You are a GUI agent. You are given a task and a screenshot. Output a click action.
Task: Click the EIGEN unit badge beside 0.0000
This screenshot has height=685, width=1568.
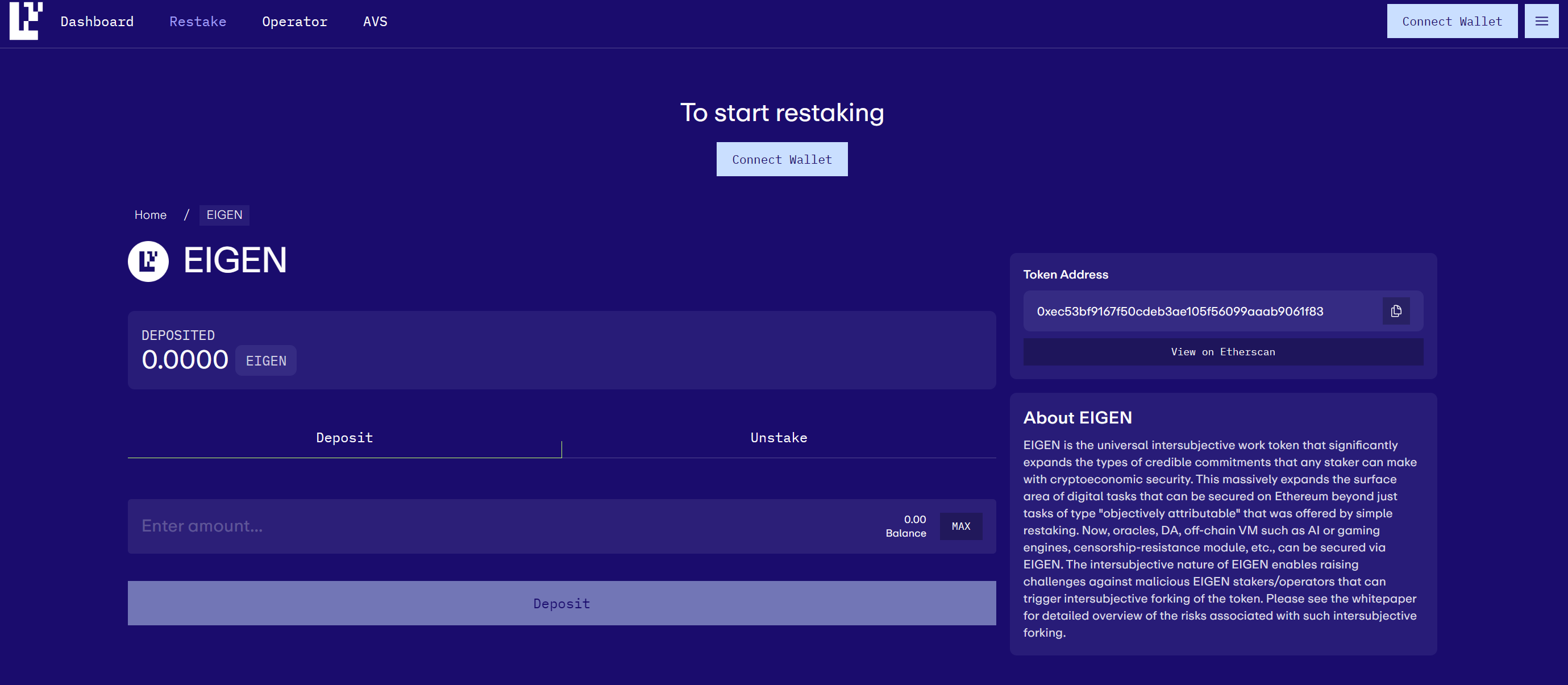(x=266, y=361)
